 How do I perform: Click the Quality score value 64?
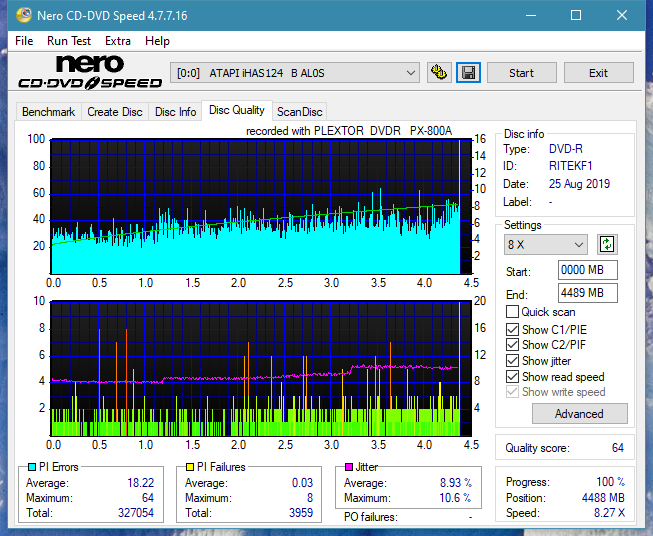[618, 448]
